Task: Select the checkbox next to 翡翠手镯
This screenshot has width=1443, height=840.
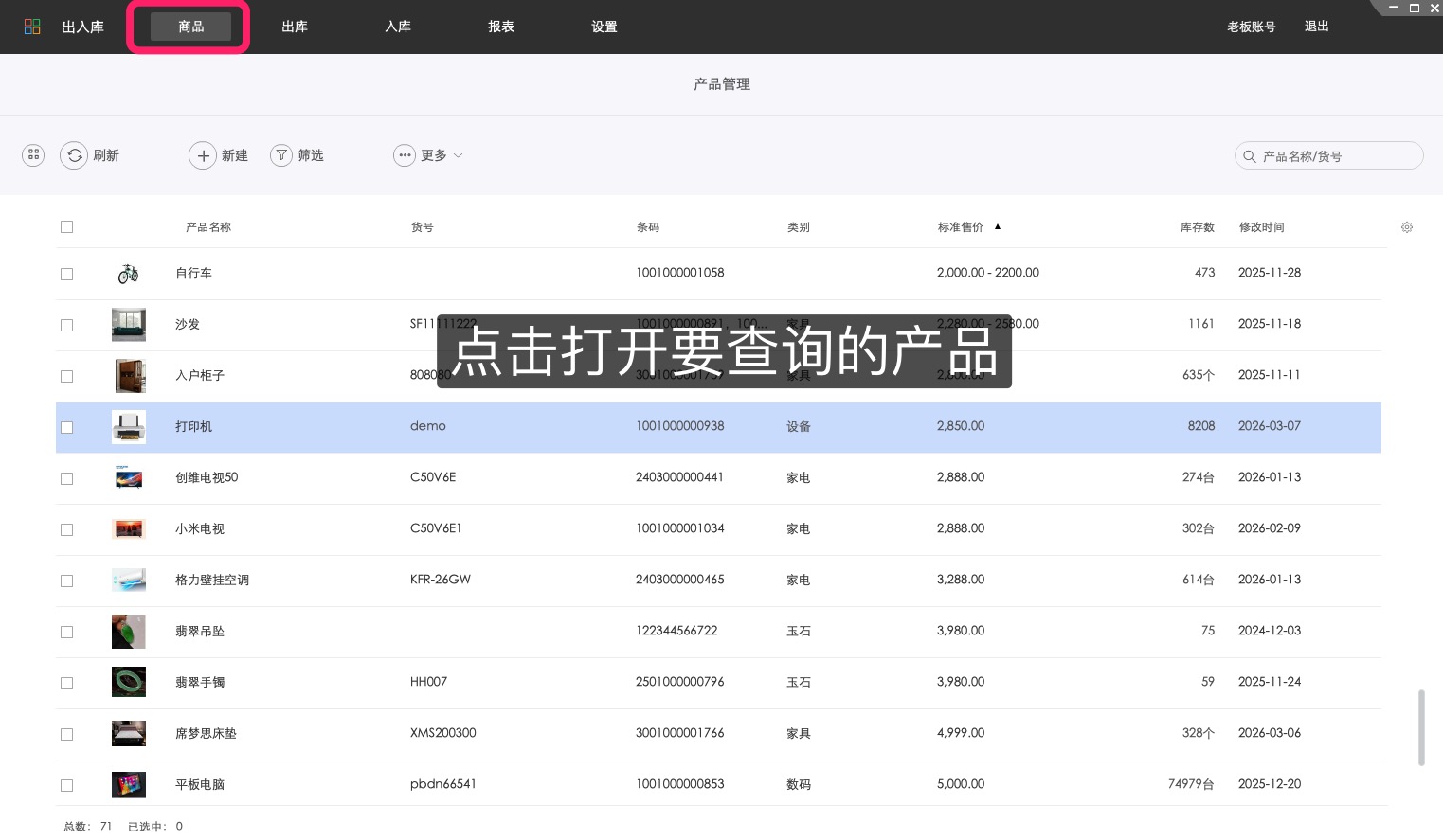Action: [66, 683]
